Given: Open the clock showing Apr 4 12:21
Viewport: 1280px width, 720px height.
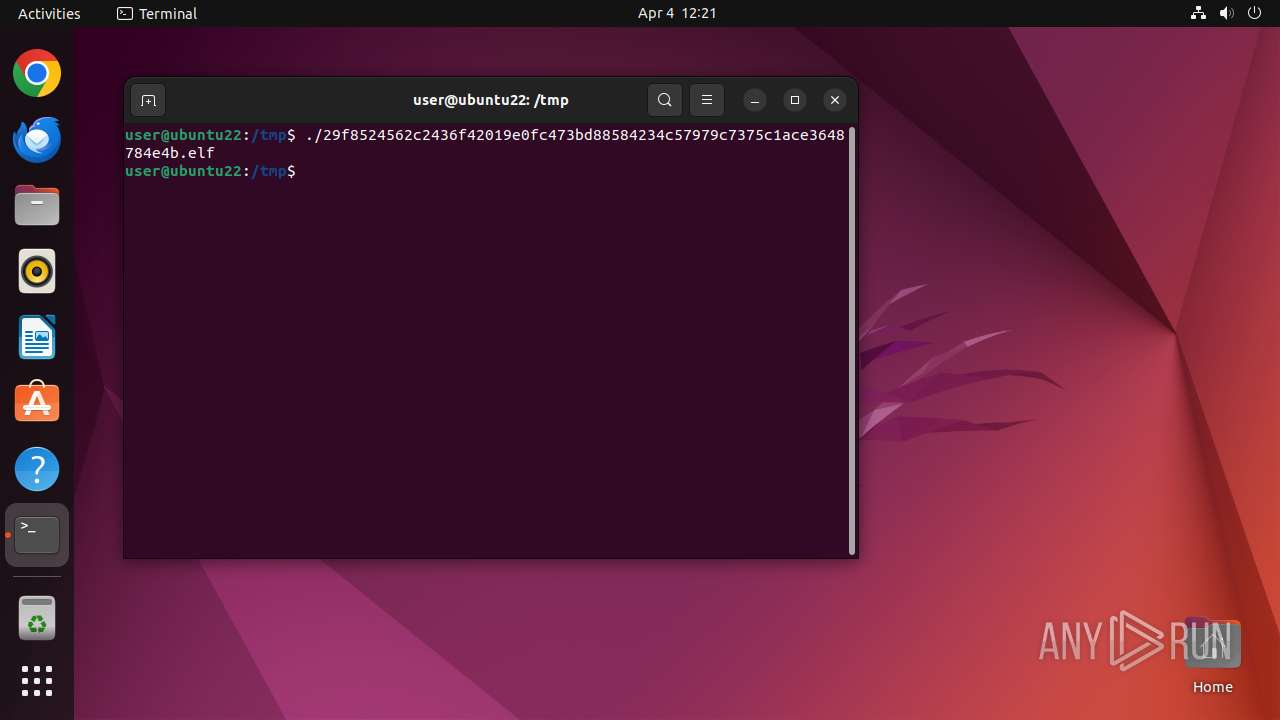Looking at the screenshot, I should coord(677,13).
